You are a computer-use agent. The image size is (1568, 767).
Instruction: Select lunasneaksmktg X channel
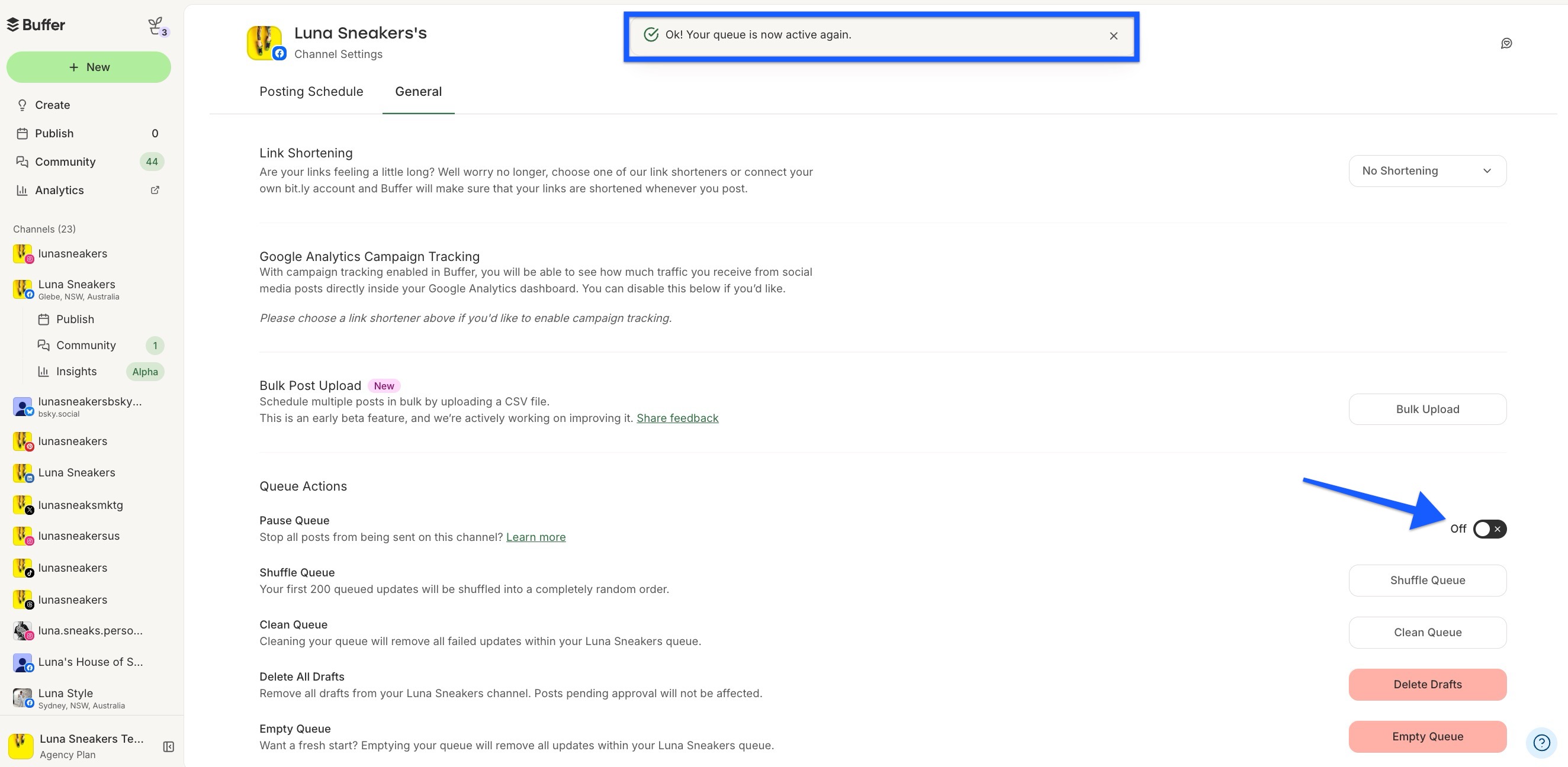pyautogui.click(x=89, y=505)
